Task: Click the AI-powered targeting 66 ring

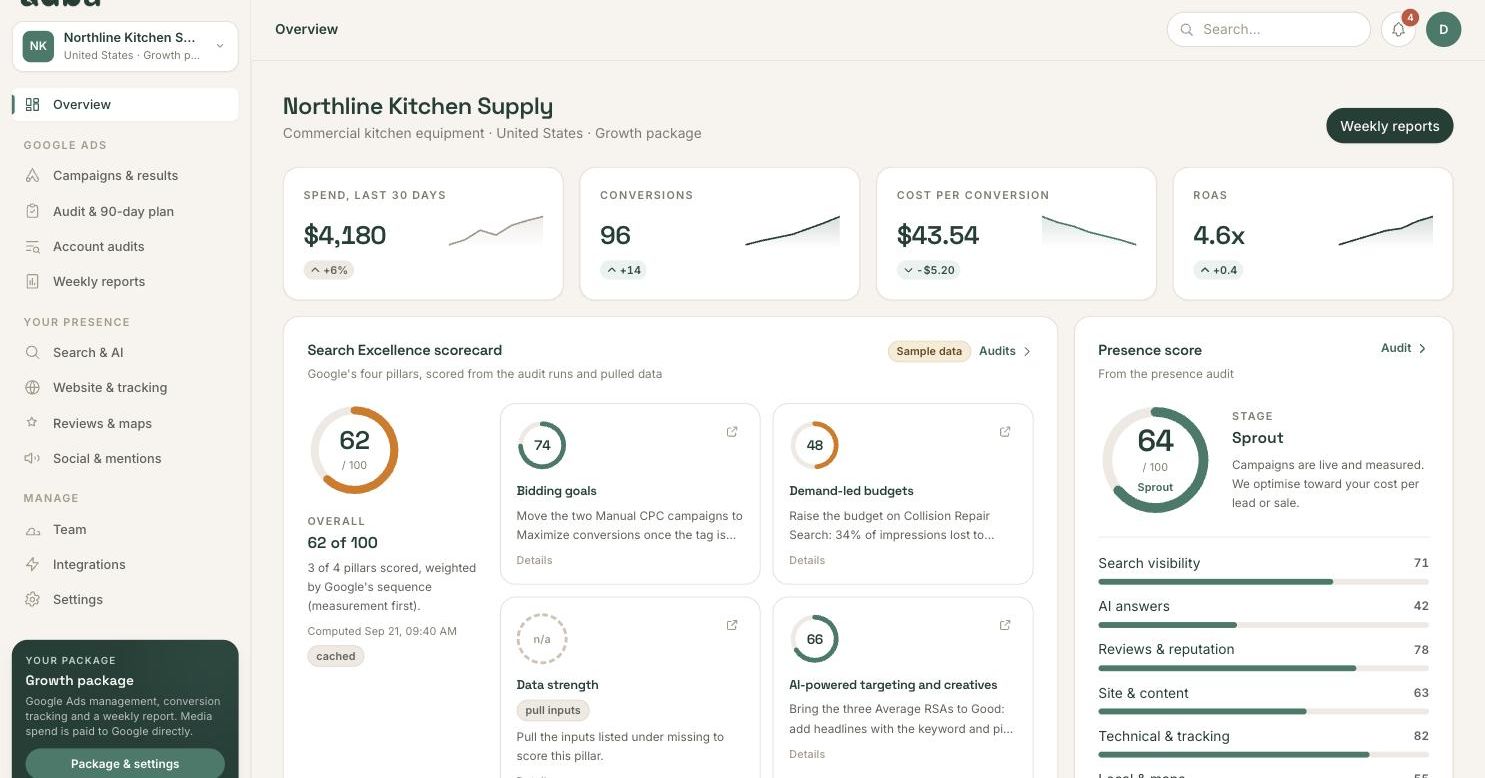Action: [x=815, y=639]
